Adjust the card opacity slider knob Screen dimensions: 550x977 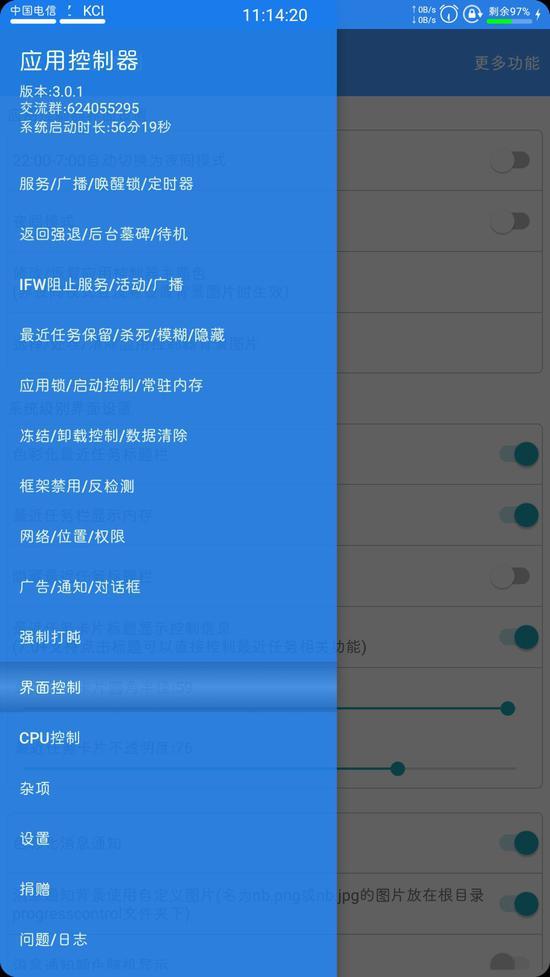click(x=397, y=769)
